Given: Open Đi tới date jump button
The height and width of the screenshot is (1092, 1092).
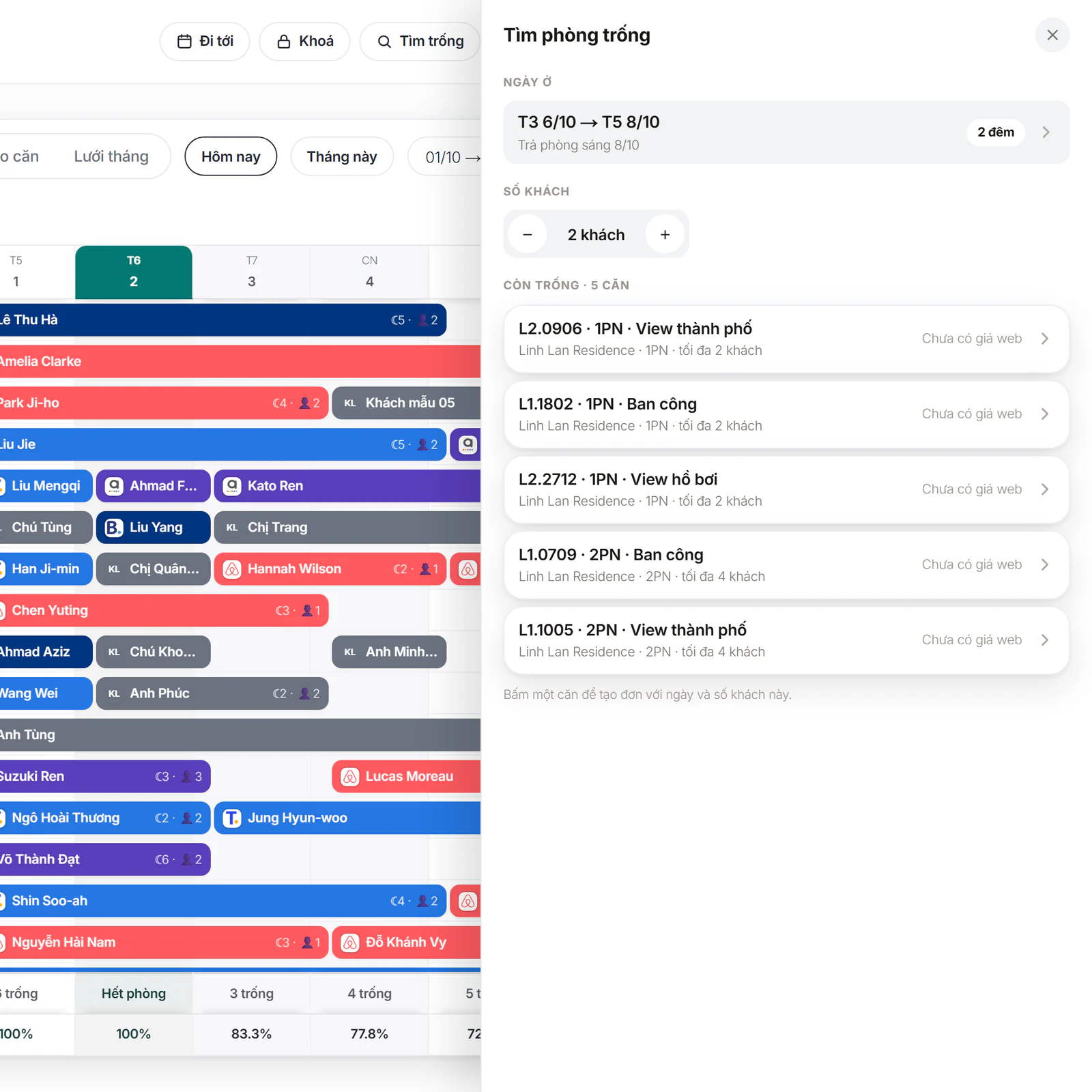Looking at the screenshot, I should click(205, 42).
